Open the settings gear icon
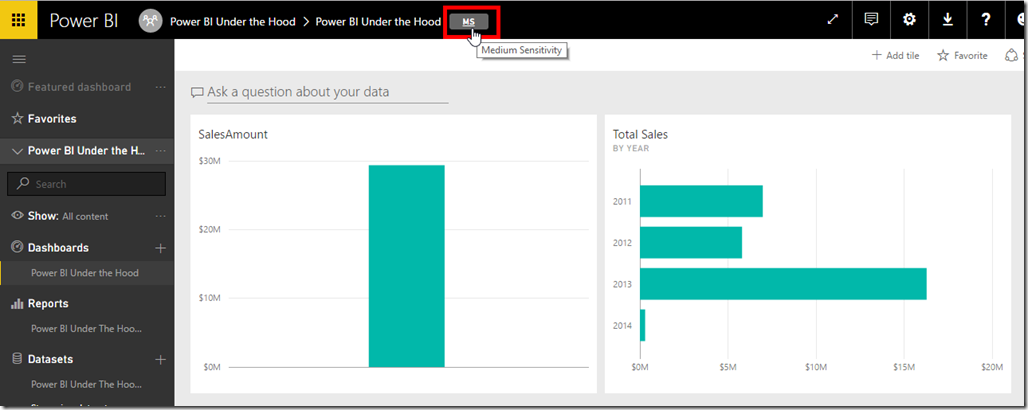The height and width of the screenshot is (410, 1028). coord(909,20)
